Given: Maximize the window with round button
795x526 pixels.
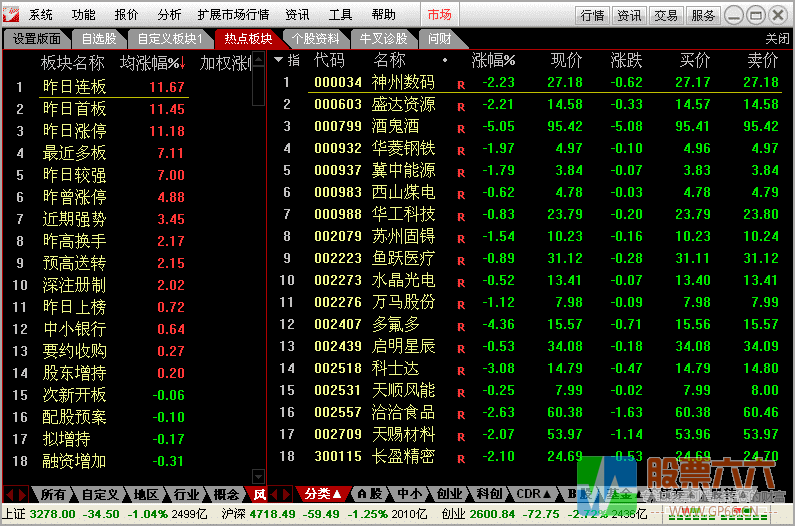Looking at the screenshot, I should coord(755,15).
